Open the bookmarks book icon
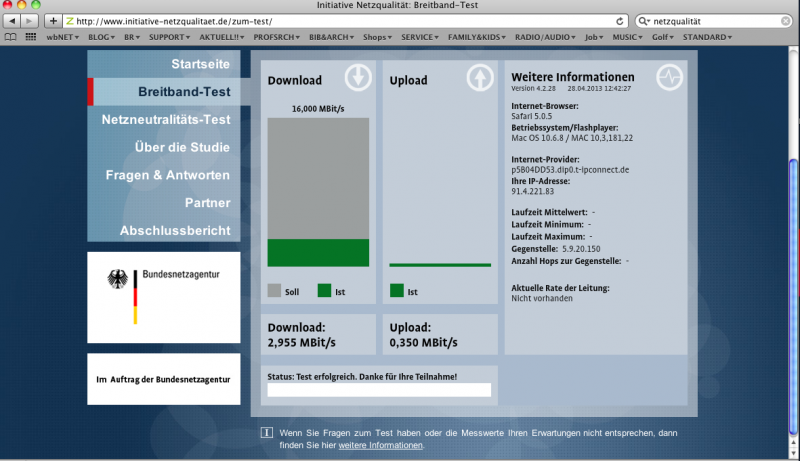This screenshot has height=461, width=800. coord(11,37)
